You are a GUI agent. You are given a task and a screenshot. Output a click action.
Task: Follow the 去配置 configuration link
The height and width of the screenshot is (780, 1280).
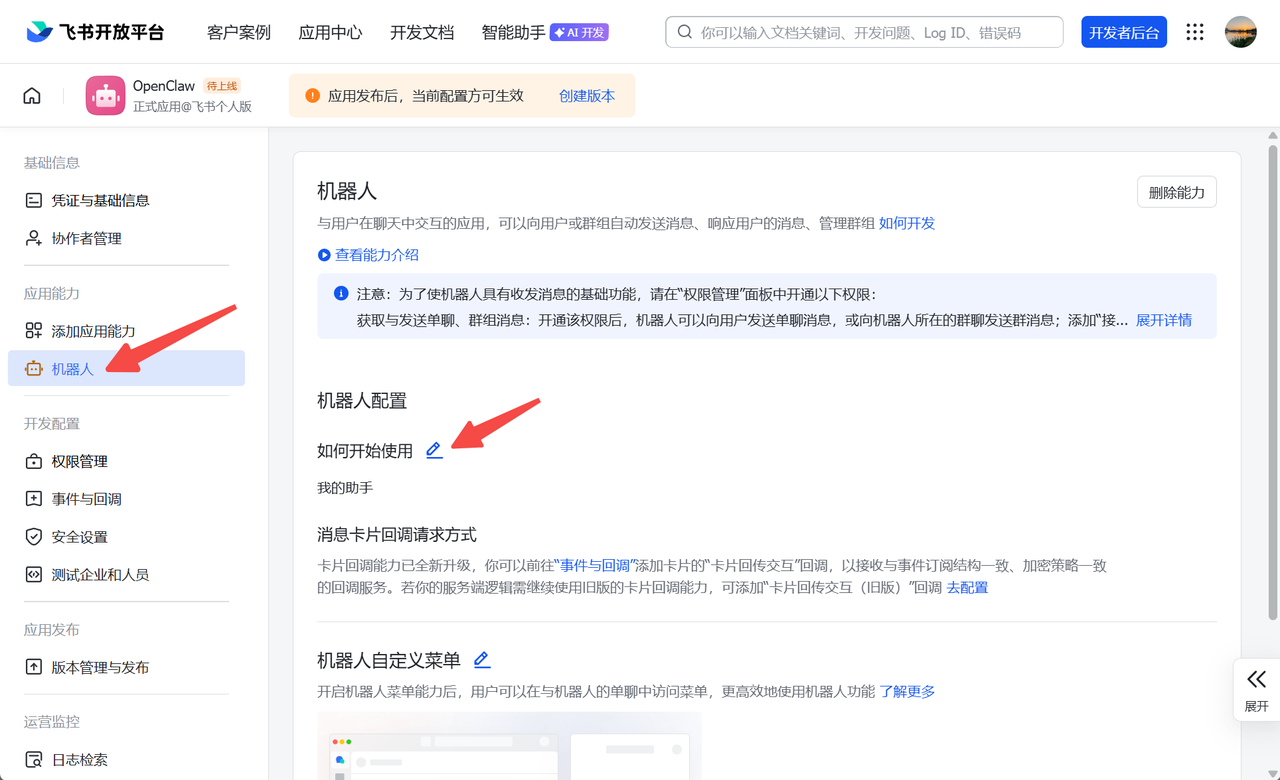pyautogui.click(x=967, y=586)
